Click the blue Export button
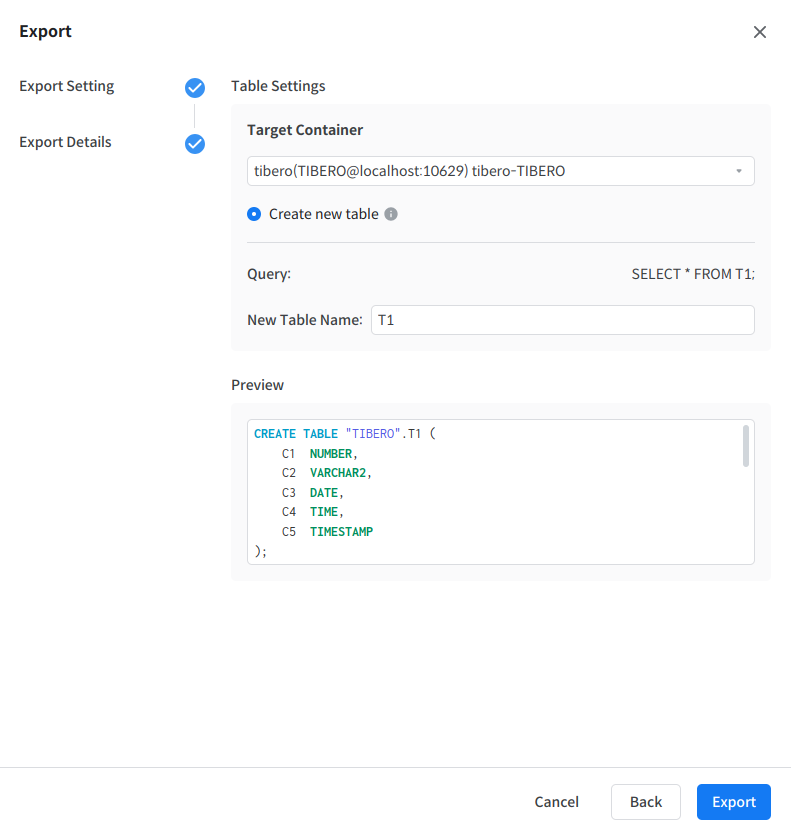This screenshot has height=838, width=791. (x=733, y=802)
